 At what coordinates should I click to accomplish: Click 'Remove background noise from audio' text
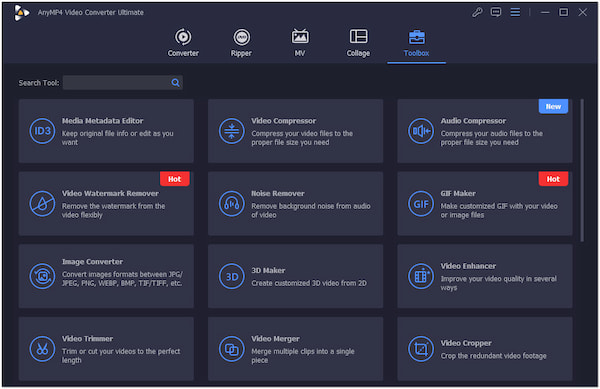pyautogui.click(x=311, y=210)
